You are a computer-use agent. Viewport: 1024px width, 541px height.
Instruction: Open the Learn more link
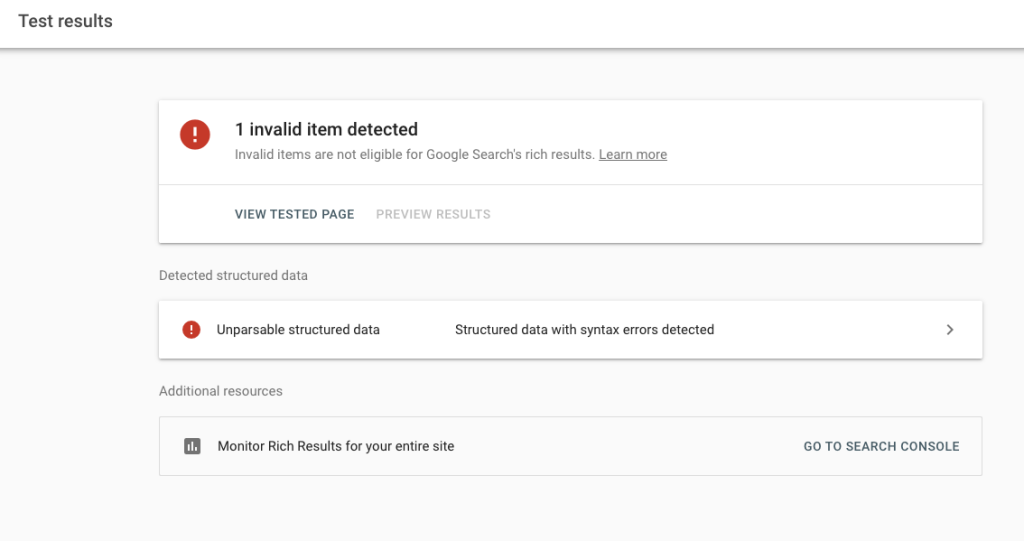(633, 155)
